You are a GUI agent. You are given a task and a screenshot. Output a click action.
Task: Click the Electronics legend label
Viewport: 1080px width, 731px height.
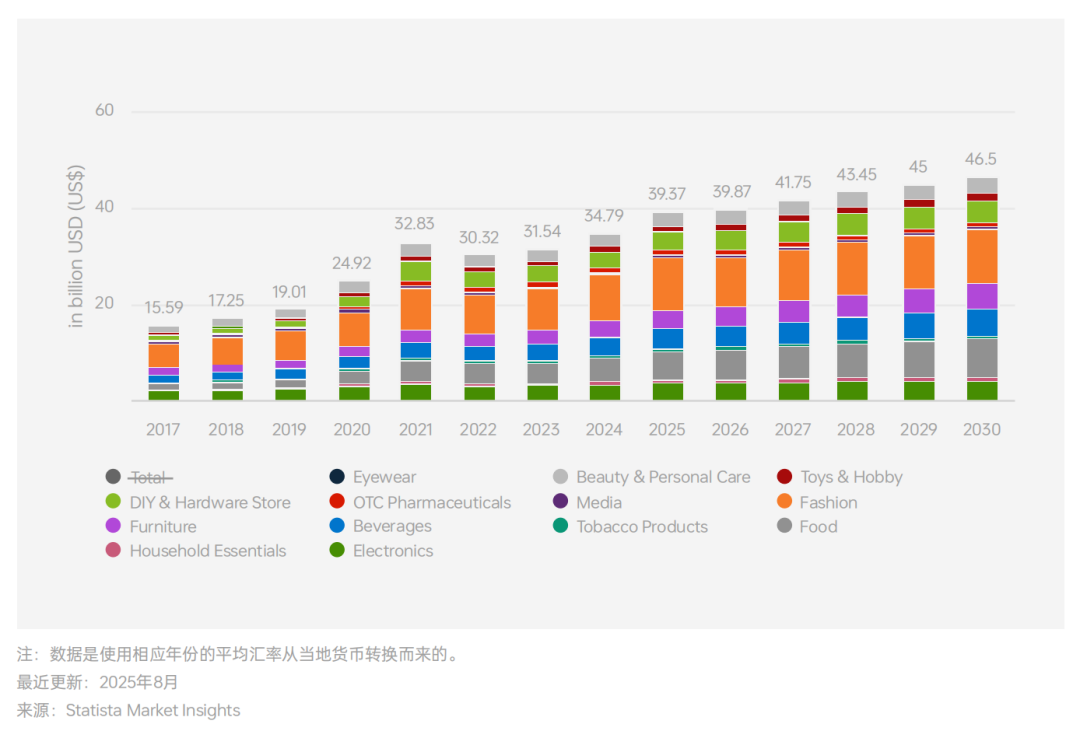[393, 550]
